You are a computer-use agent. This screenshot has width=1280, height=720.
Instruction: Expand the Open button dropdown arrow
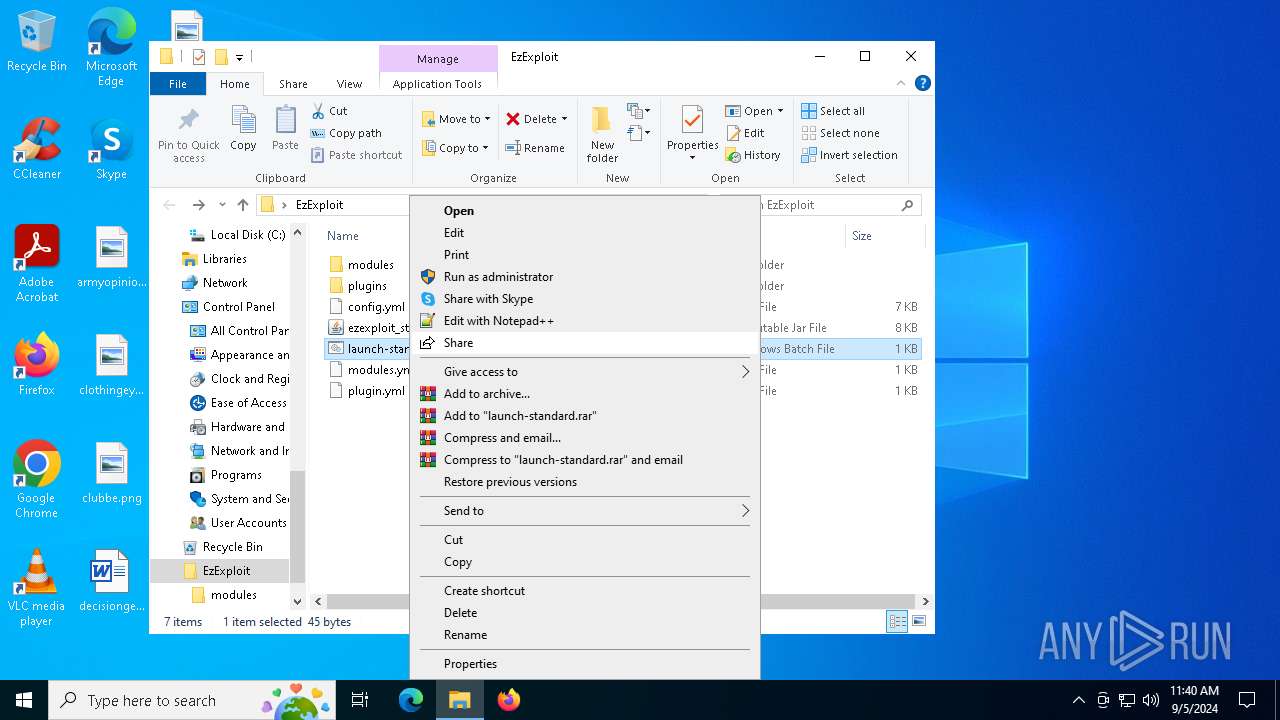pyautogui.click(x=780, y=111)
